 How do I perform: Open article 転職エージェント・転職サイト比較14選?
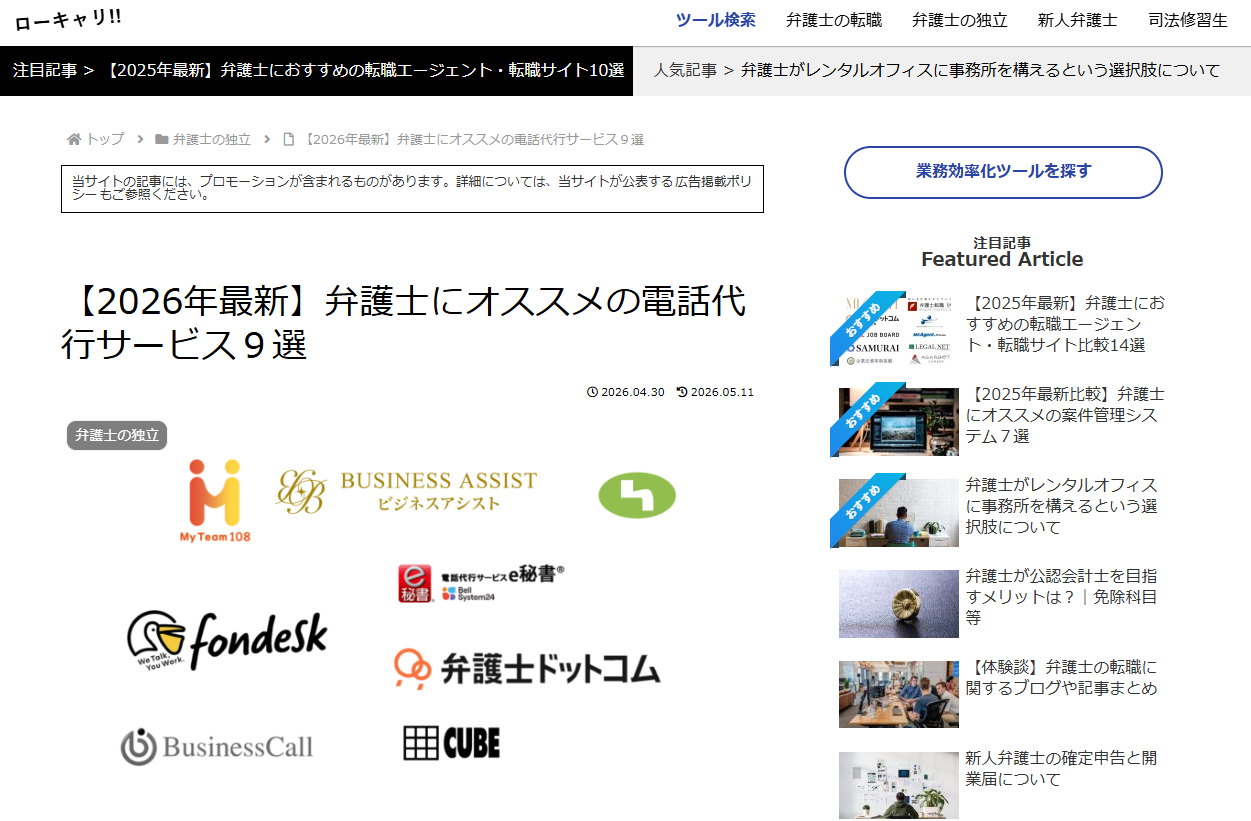[x=1065, y=324]
